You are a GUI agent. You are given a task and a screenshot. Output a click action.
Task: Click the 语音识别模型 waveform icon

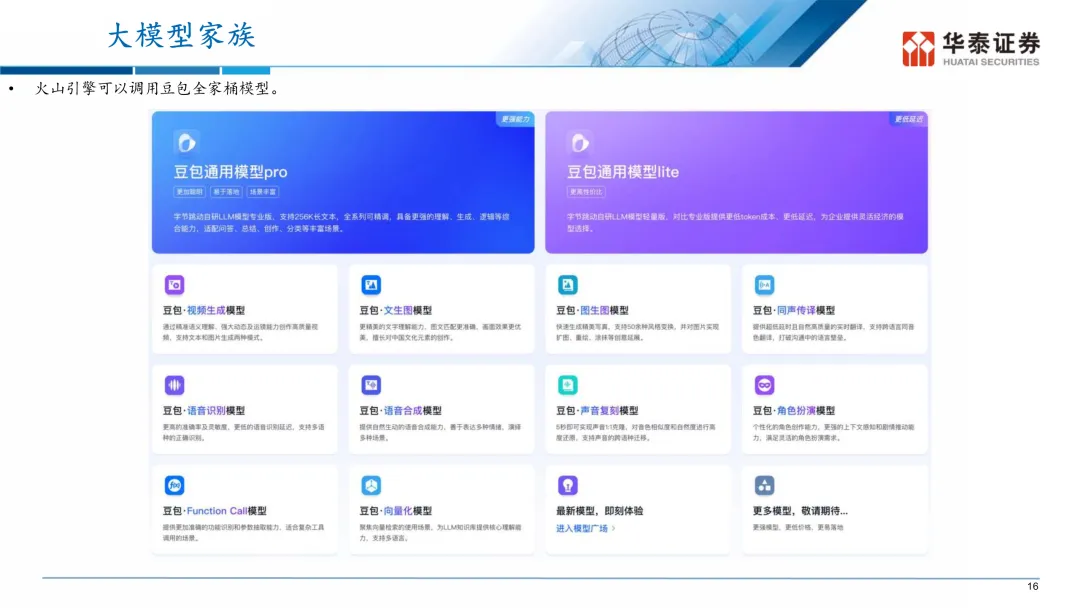point(174,385)
